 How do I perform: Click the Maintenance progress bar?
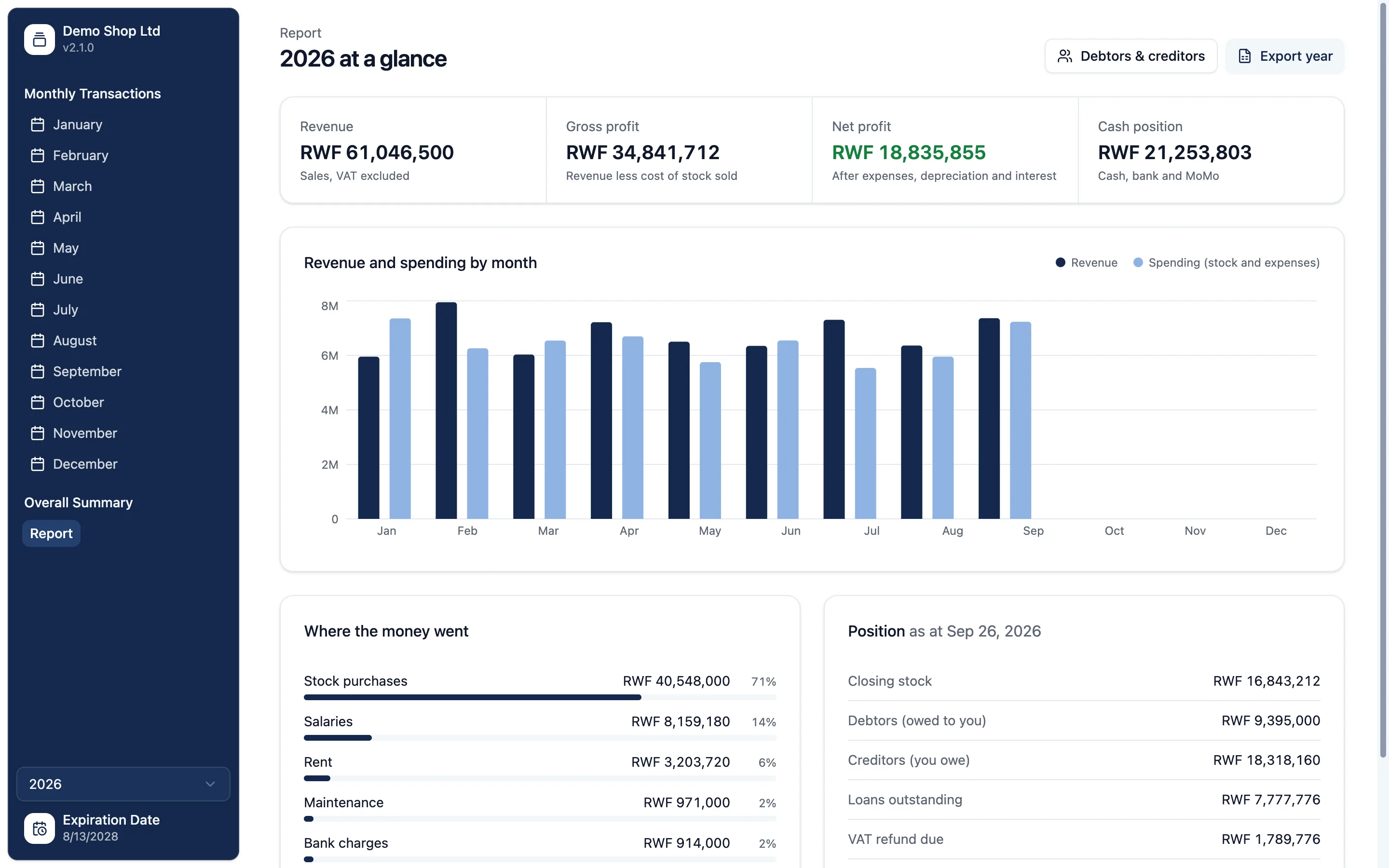pyautogui.click(x=540, y=819)
